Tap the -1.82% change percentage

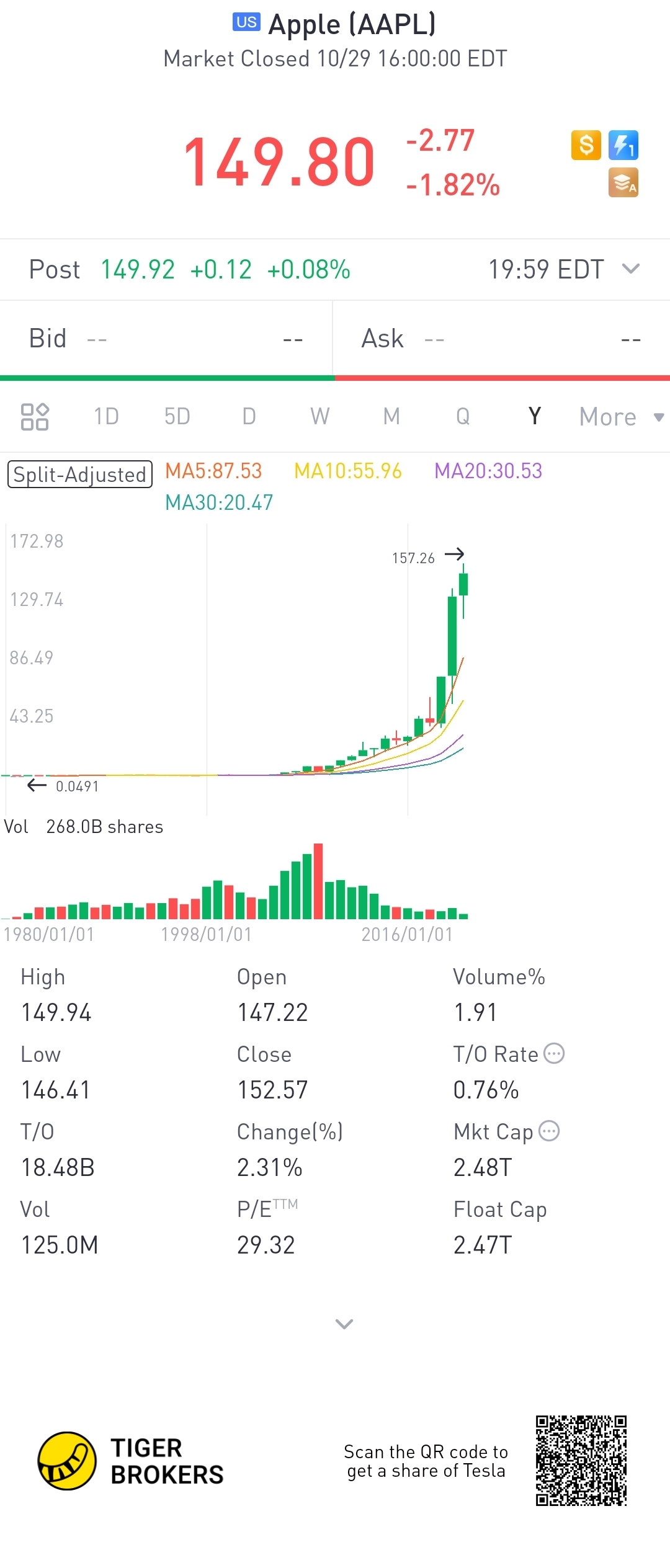click(453, 185)
